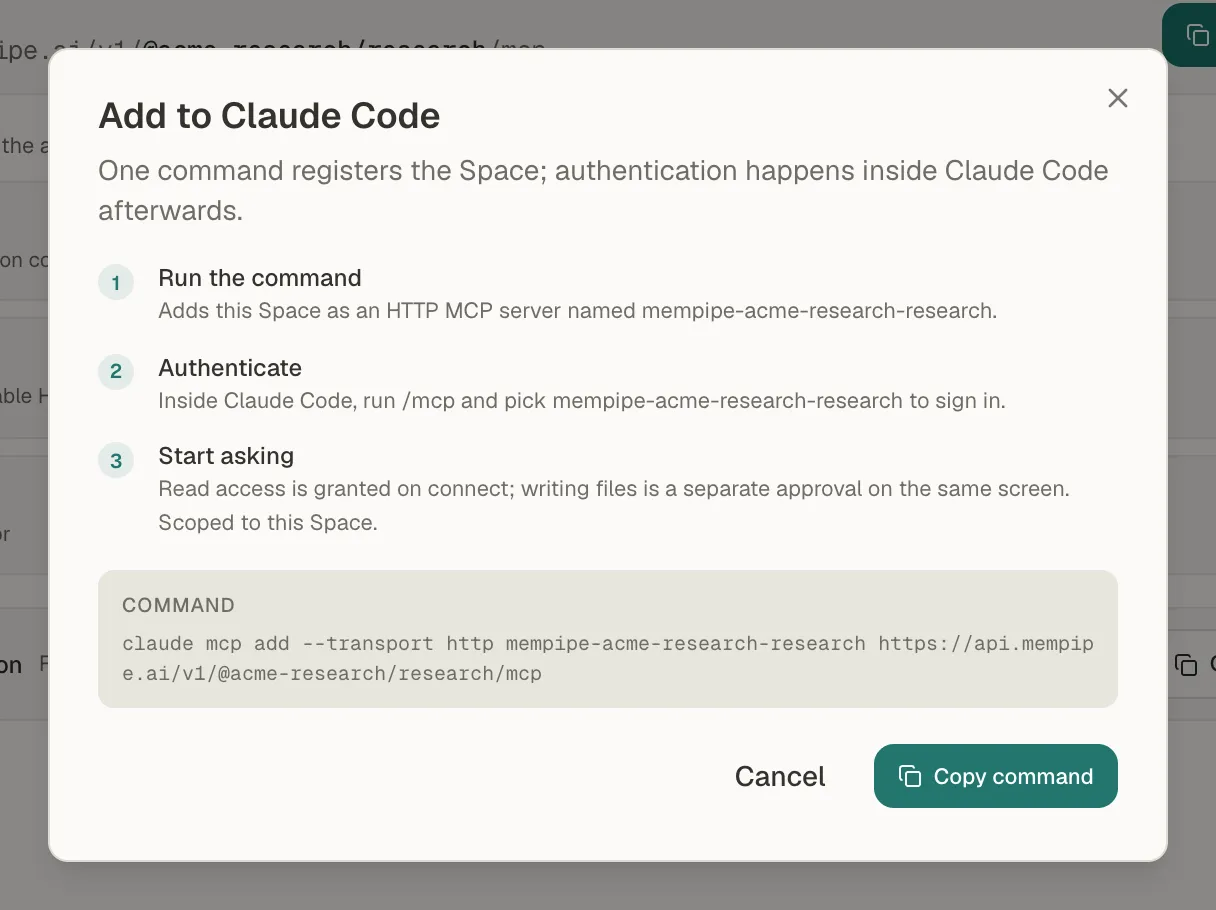Click the Copy command button
The height and width of the screenshot is (910, 1216).
[995, 776]
